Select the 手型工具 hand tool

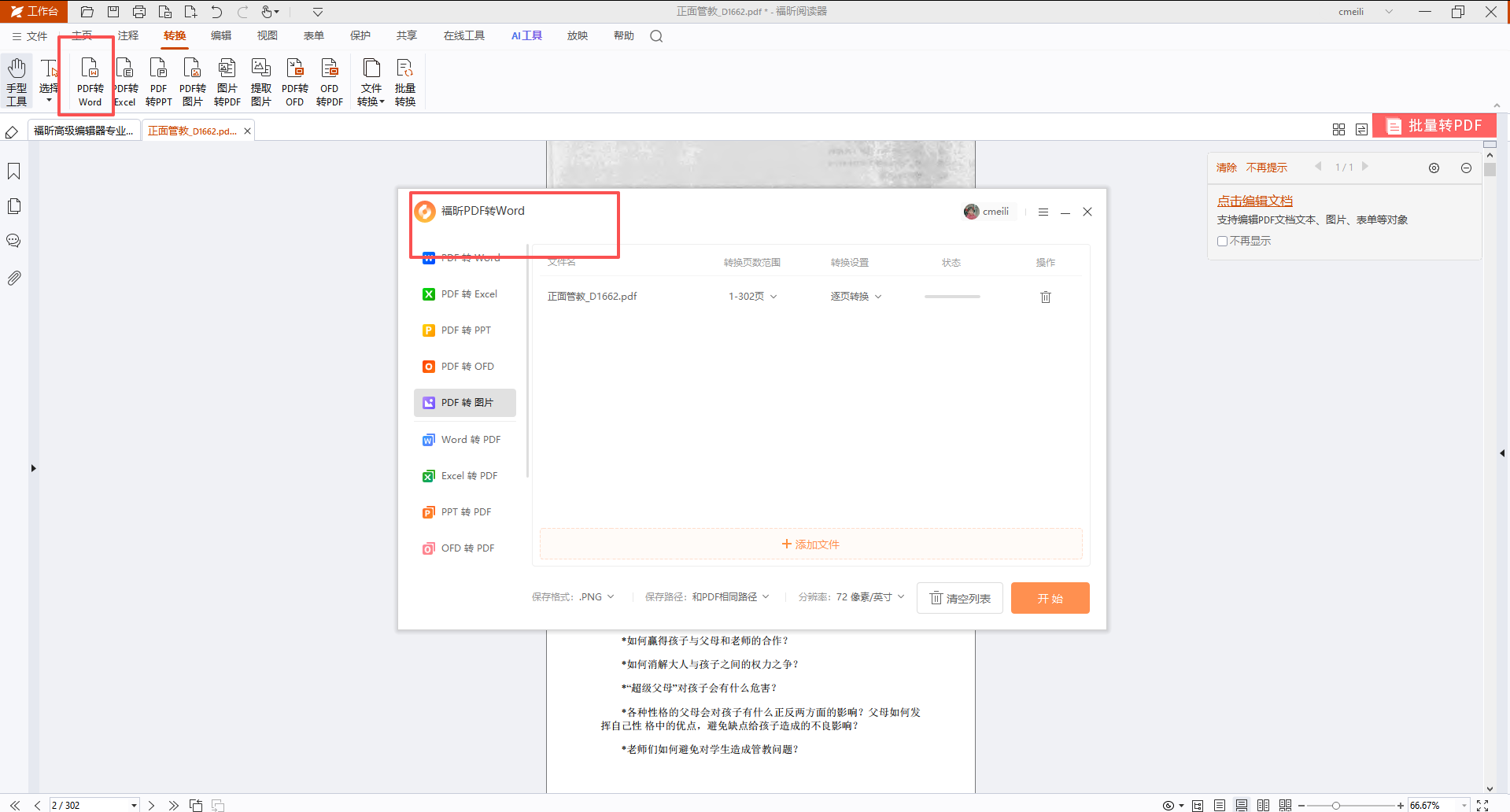(x=17, y=81)
